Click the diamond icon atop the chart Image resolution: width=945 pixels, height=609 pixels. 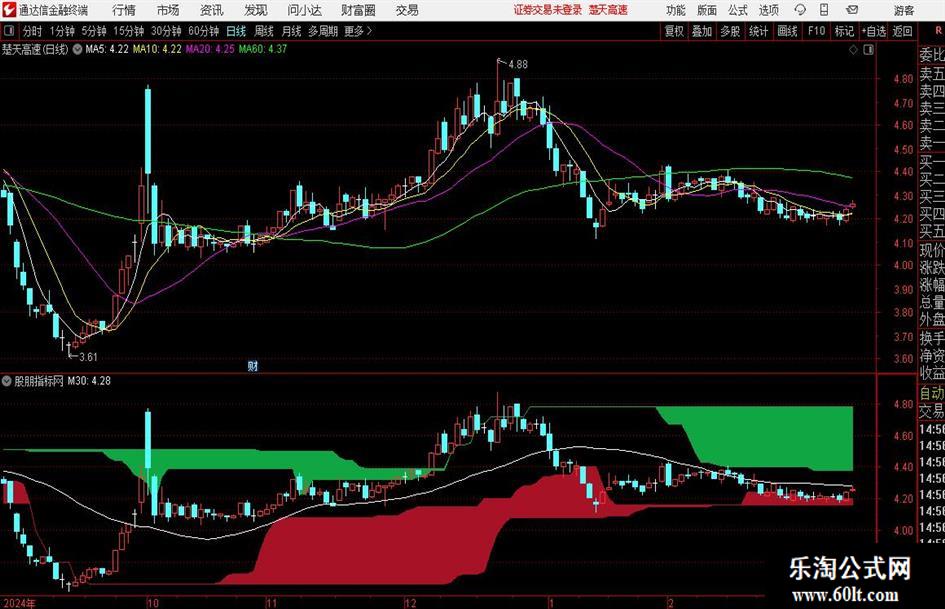[853, 49]
